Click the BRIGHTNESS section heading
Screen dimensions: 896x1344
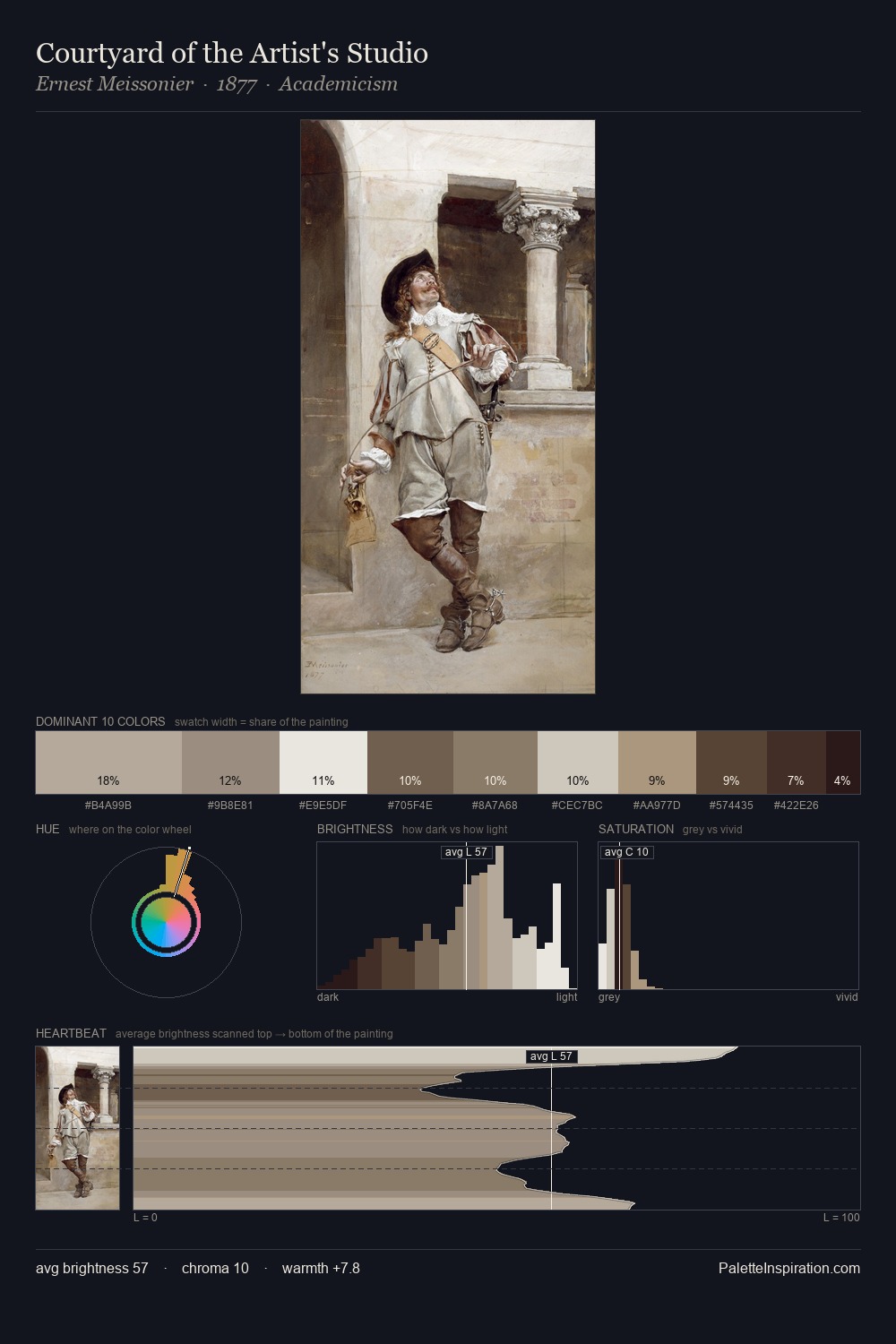point(355,829)
